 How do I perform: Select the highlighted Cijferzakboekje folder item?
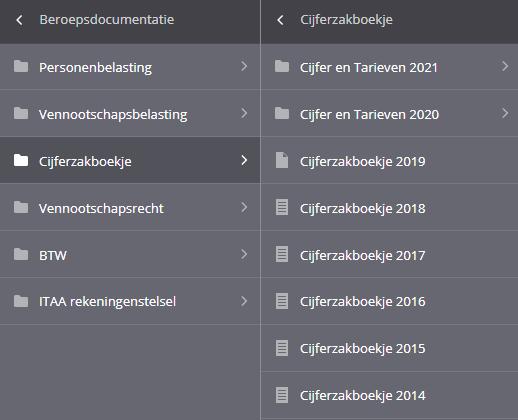[130, 160]
